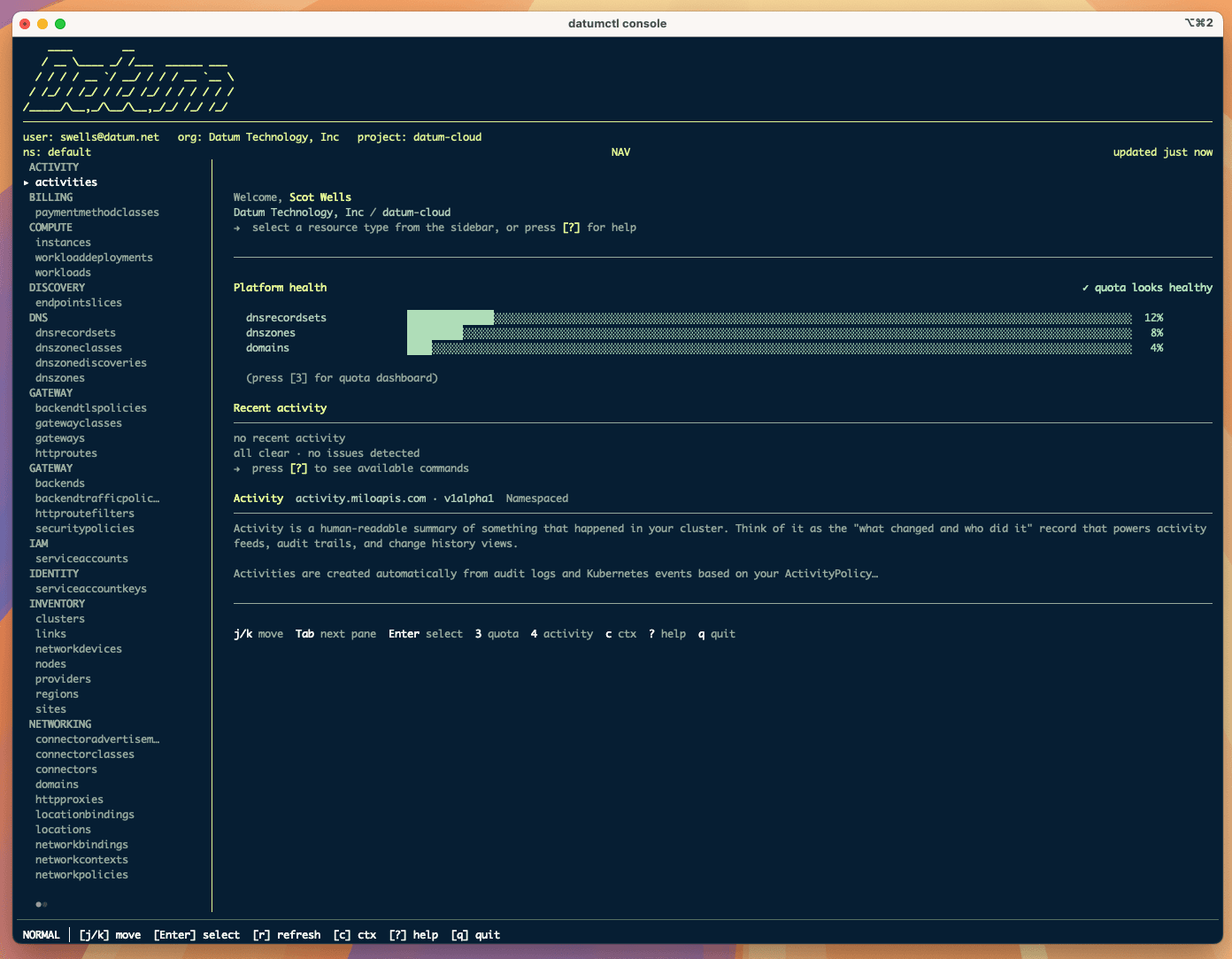Open locations in sidebar
The height and width of the screenshot is (959, 1232).
(63, 830)
